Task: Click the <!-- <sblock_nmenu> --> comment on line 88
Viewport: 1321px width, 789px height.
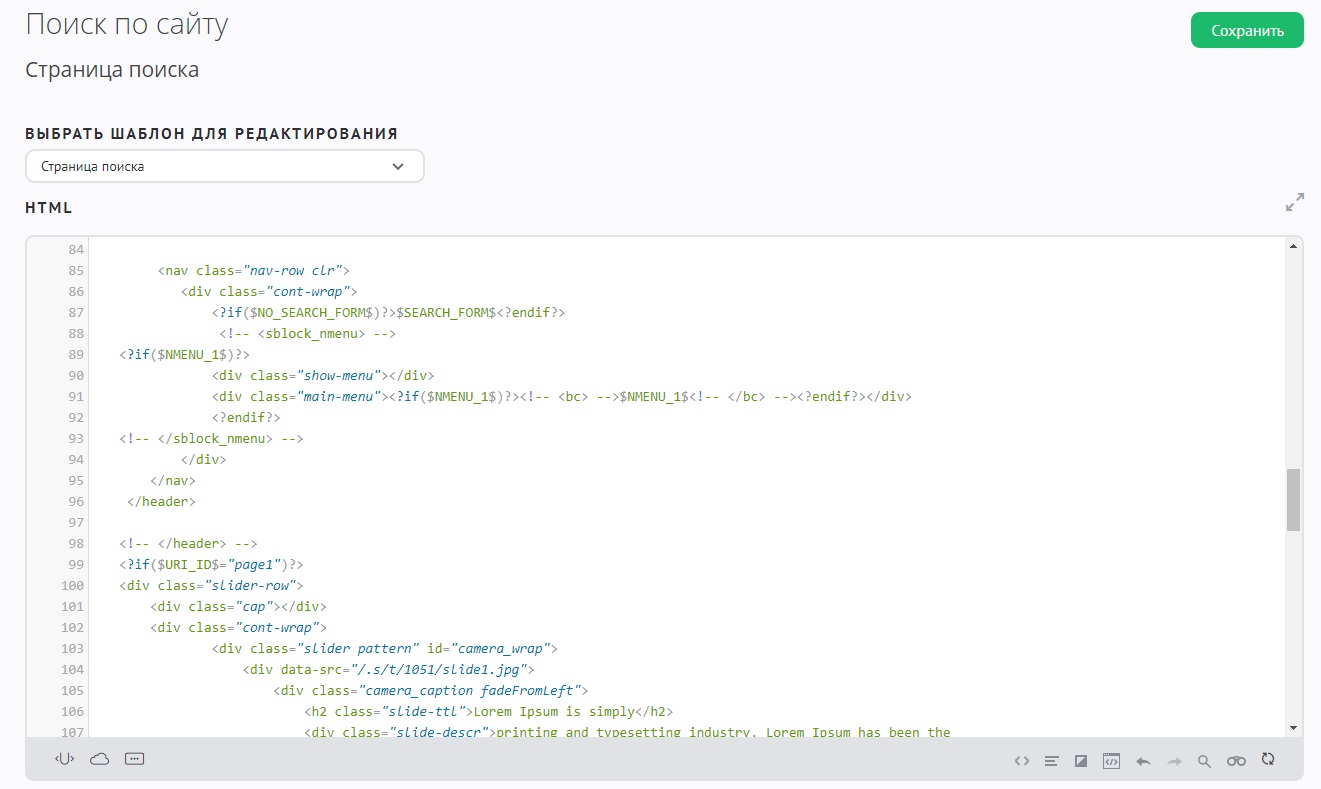Action: click(x=308, y=333)
